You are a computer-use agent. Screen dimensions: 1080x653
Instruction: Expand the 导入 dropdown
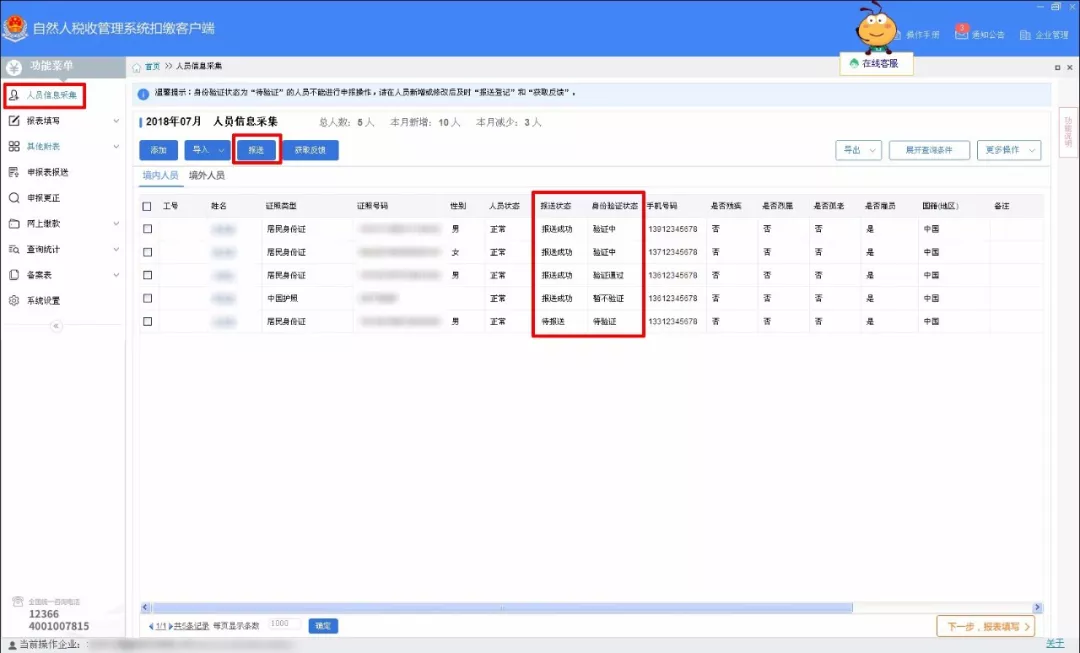tap(205, 148)
